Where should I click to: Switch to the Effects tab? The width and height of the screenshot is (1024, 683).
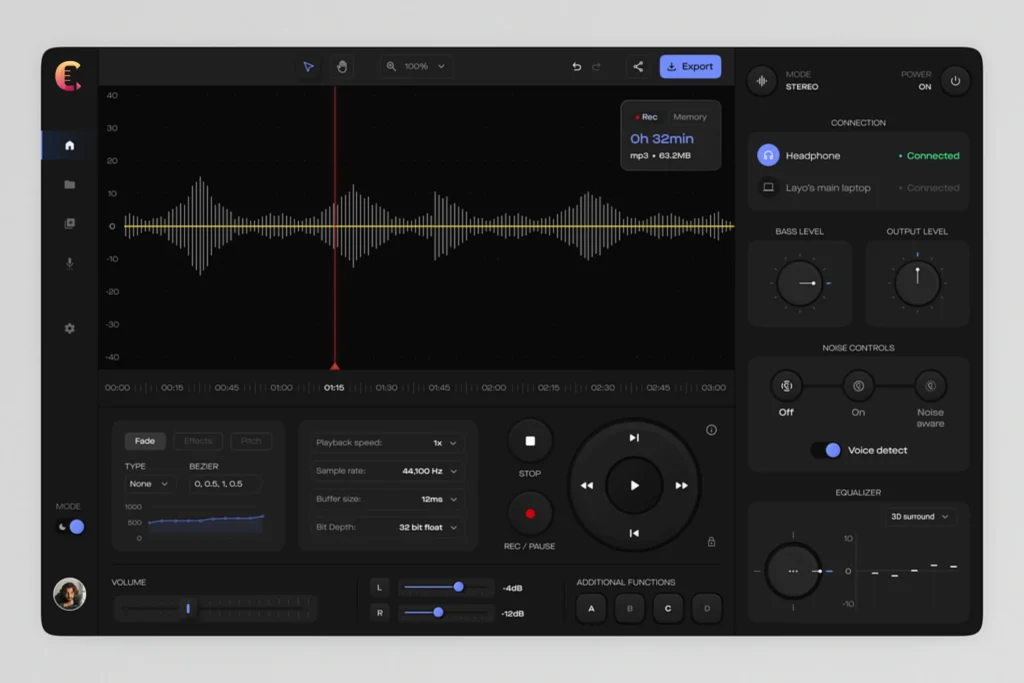(198, 441)
